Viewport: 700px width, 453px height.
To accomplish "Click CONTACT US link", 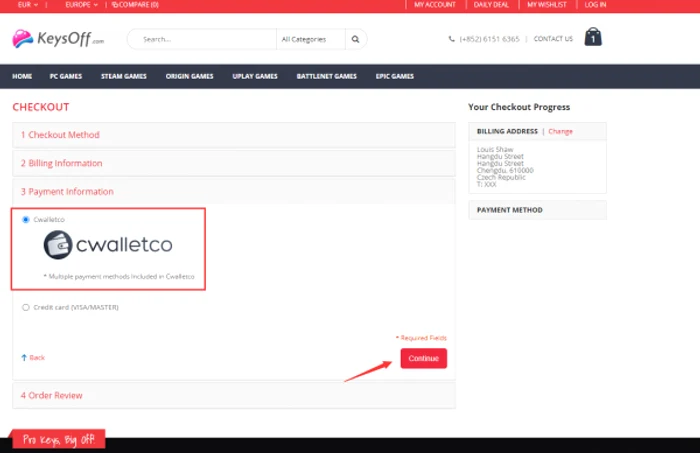I will coord(553,39).
